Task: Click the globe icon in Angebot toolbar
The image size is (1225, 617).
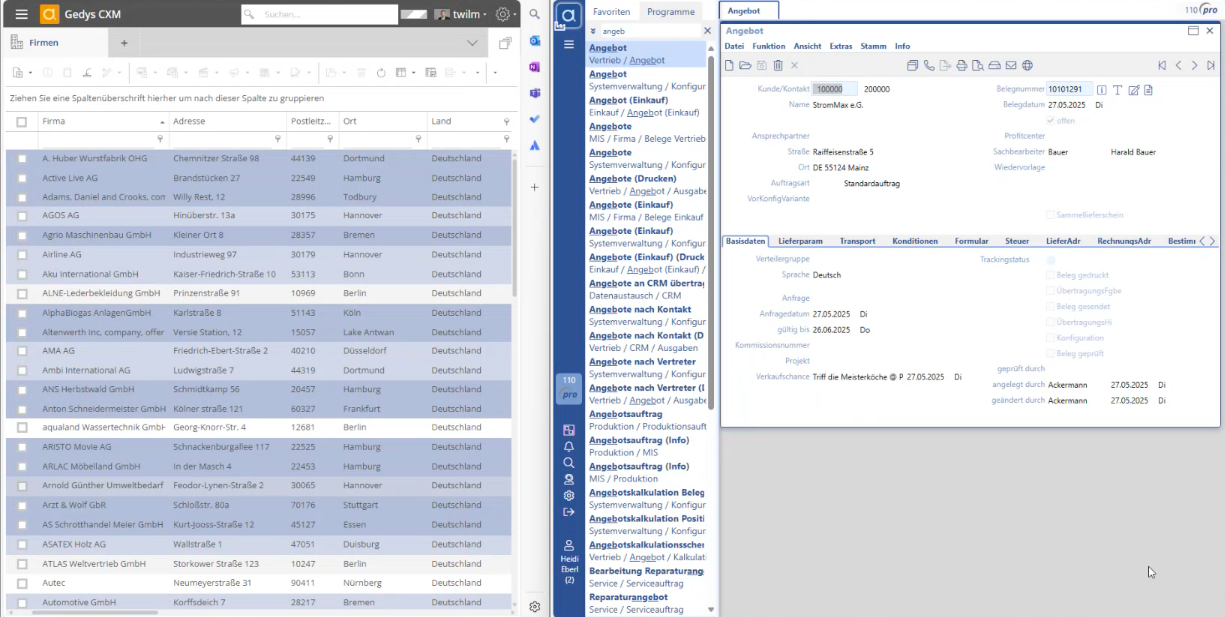Action: click(x=1027, y=66)
